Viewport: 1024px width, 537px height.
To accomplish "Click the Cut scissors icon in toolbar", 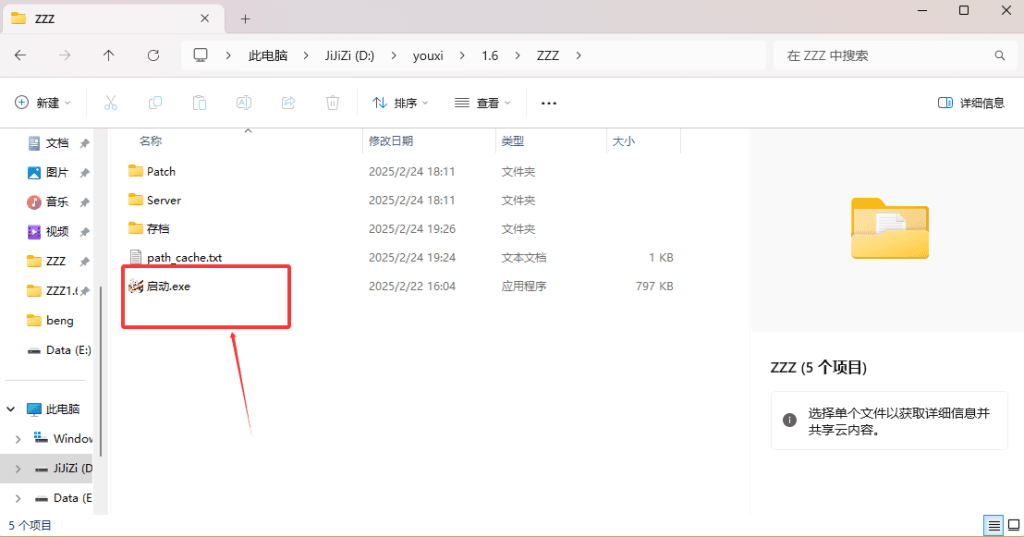I will 111,103.
